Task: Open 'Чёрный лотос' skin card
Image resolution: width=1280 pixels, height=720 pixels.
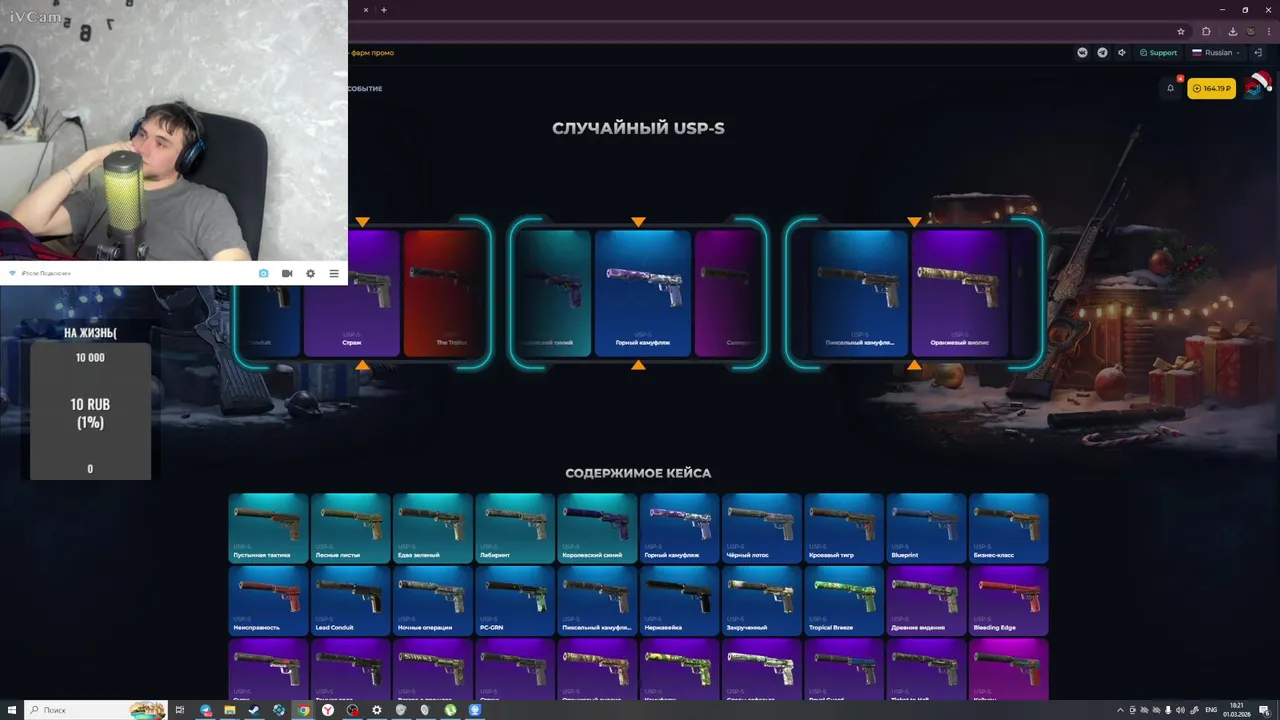Action: click(x=761, y=528)
